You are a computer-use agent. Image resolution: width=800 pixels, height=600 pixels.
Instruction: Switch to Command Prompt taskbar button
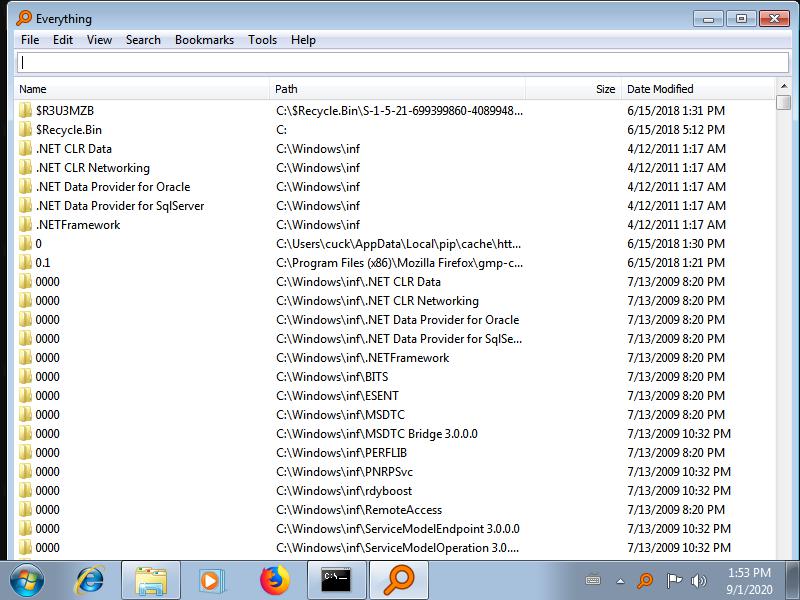tap(336, 581)
